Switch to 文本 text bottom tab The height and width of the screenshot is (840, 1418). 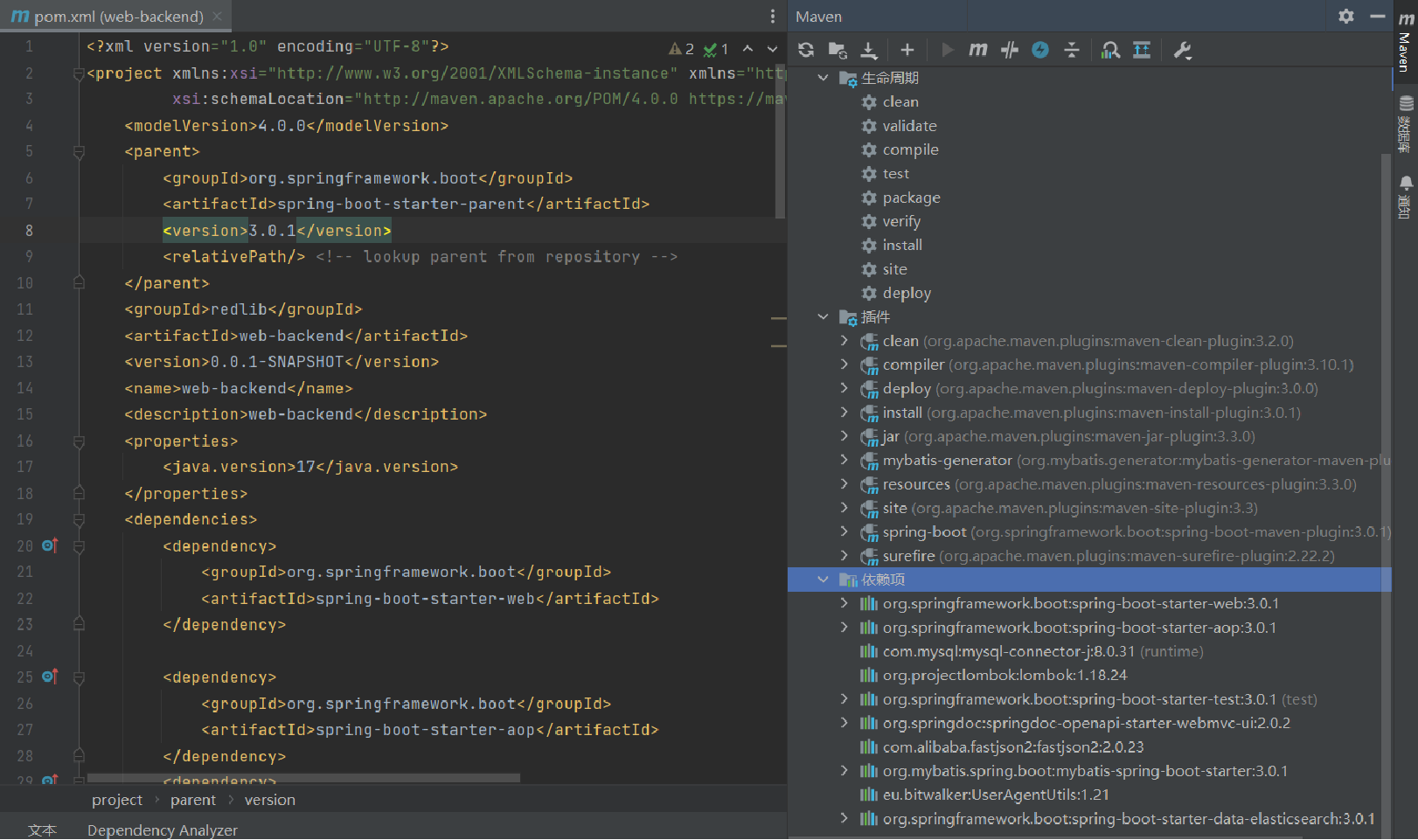(42, 830)
